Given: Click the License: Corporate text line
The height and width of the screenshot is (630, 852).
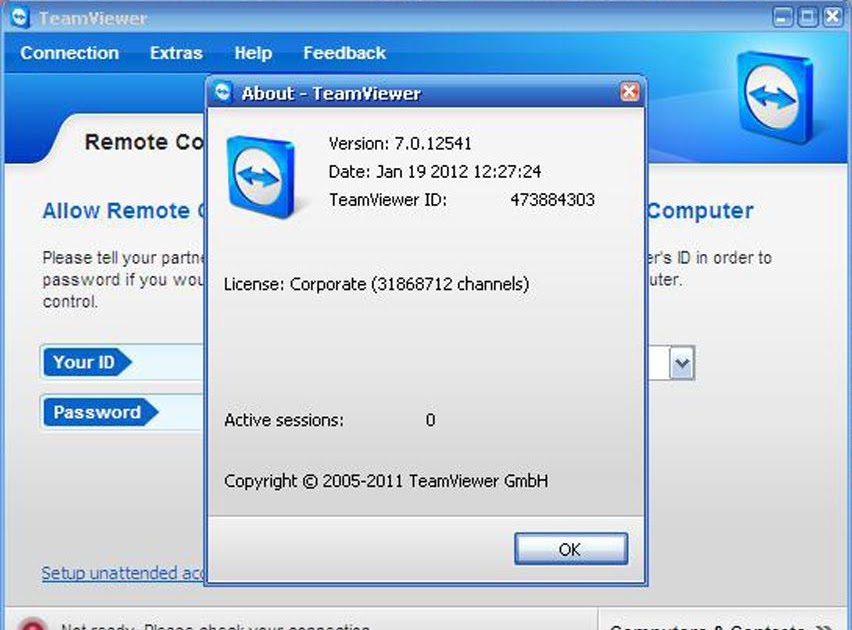Looking at the screenshot, I should (x=376, y=284).
